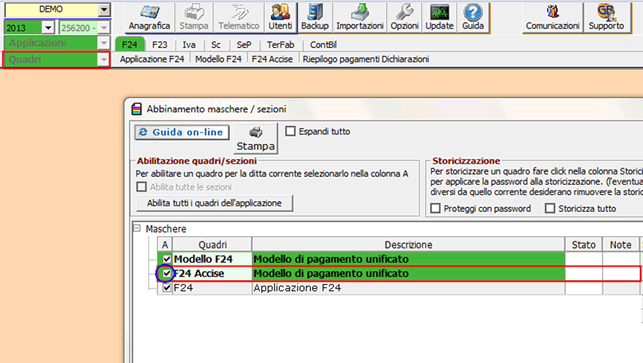Click the Descrizione column header
Image resolution: width=643 pixels, height=363 pixels.
(408, 245)
